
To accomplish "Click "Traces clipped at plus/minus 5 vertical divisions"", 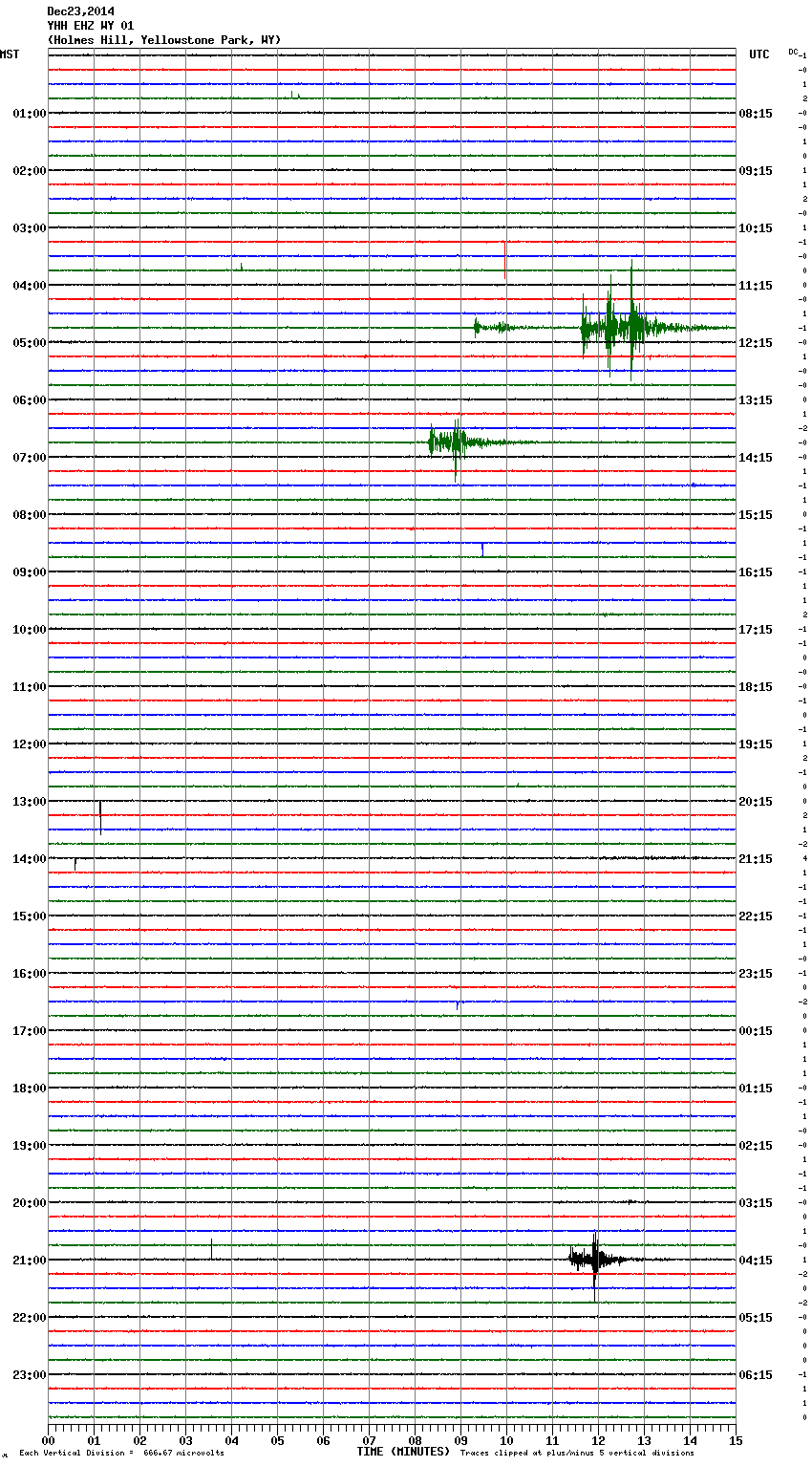I will 577,1453.
